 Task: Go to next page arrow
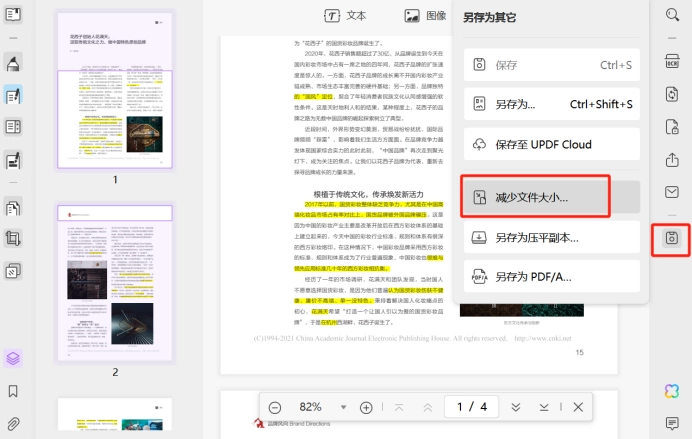point(515,407)
